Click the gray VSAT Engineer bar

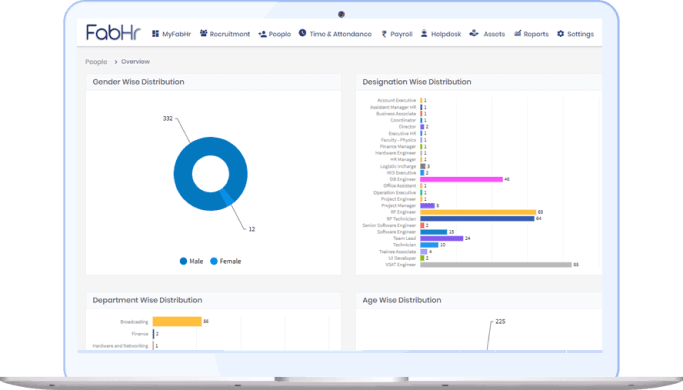(x=496, y=265)
